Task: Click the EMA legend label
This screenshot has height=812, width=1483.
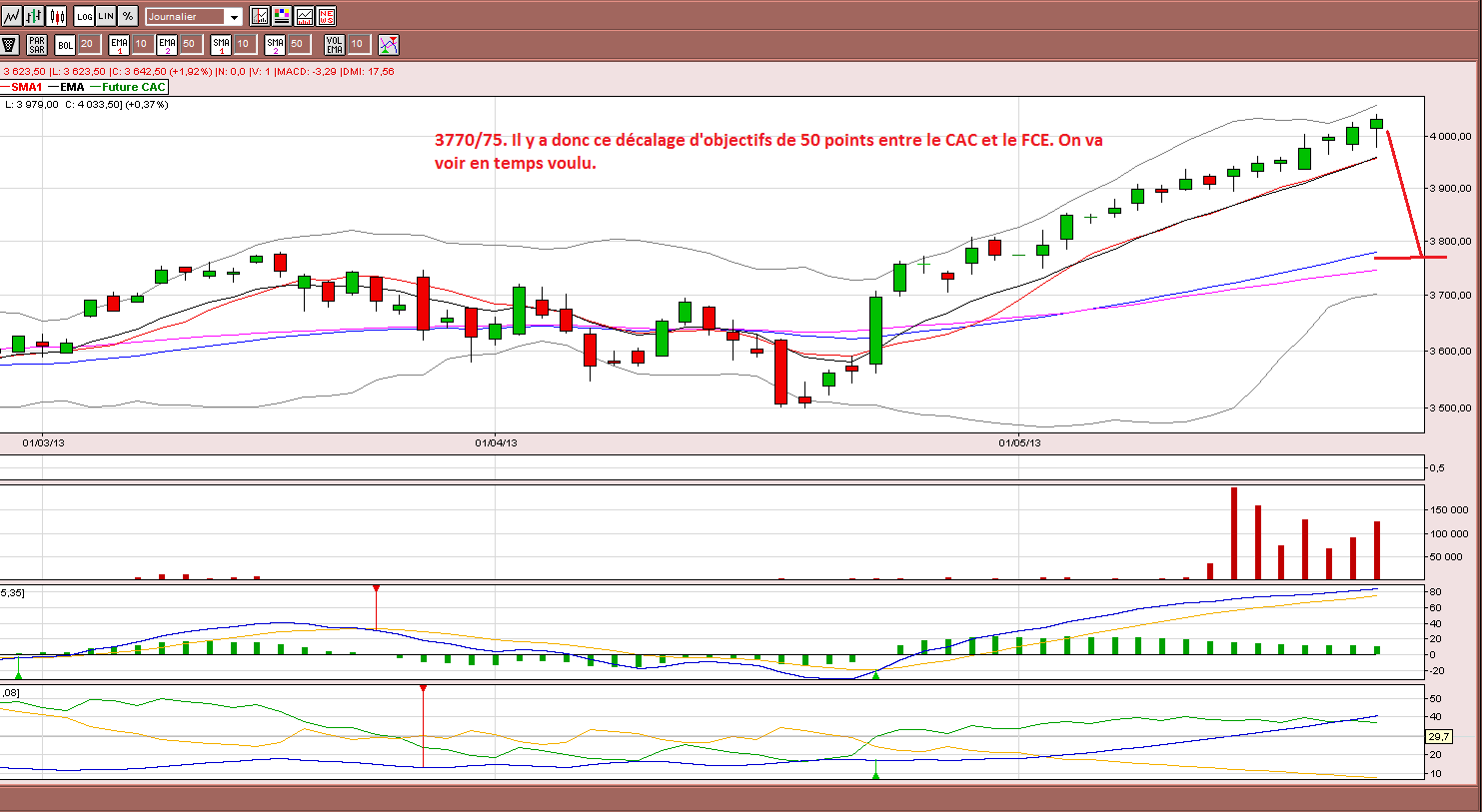Action: tap(72, 87)
